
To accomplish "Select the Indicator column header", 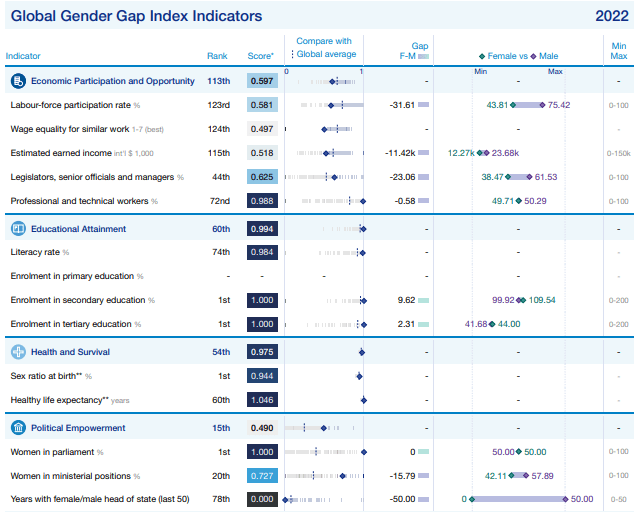I will point(23,56).
